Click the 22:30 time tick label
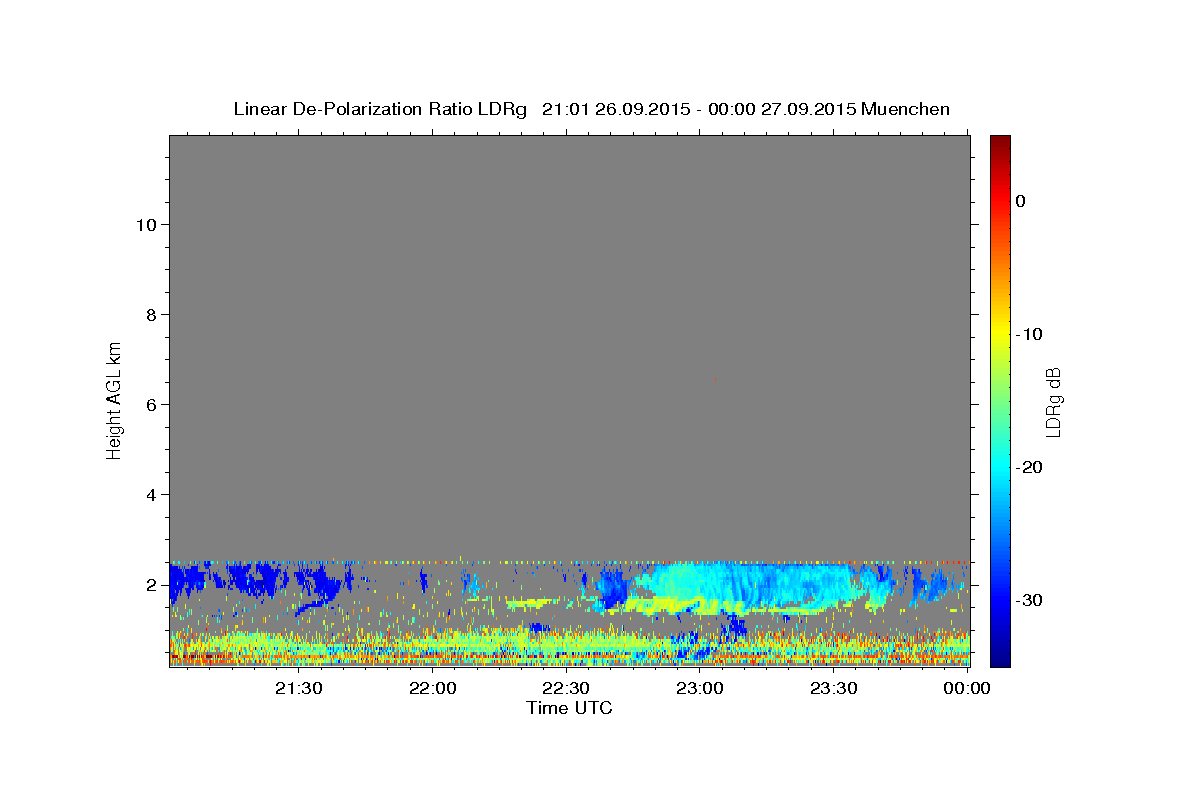This screenshot has height=800, width=1200. click(x=566, y=688)
